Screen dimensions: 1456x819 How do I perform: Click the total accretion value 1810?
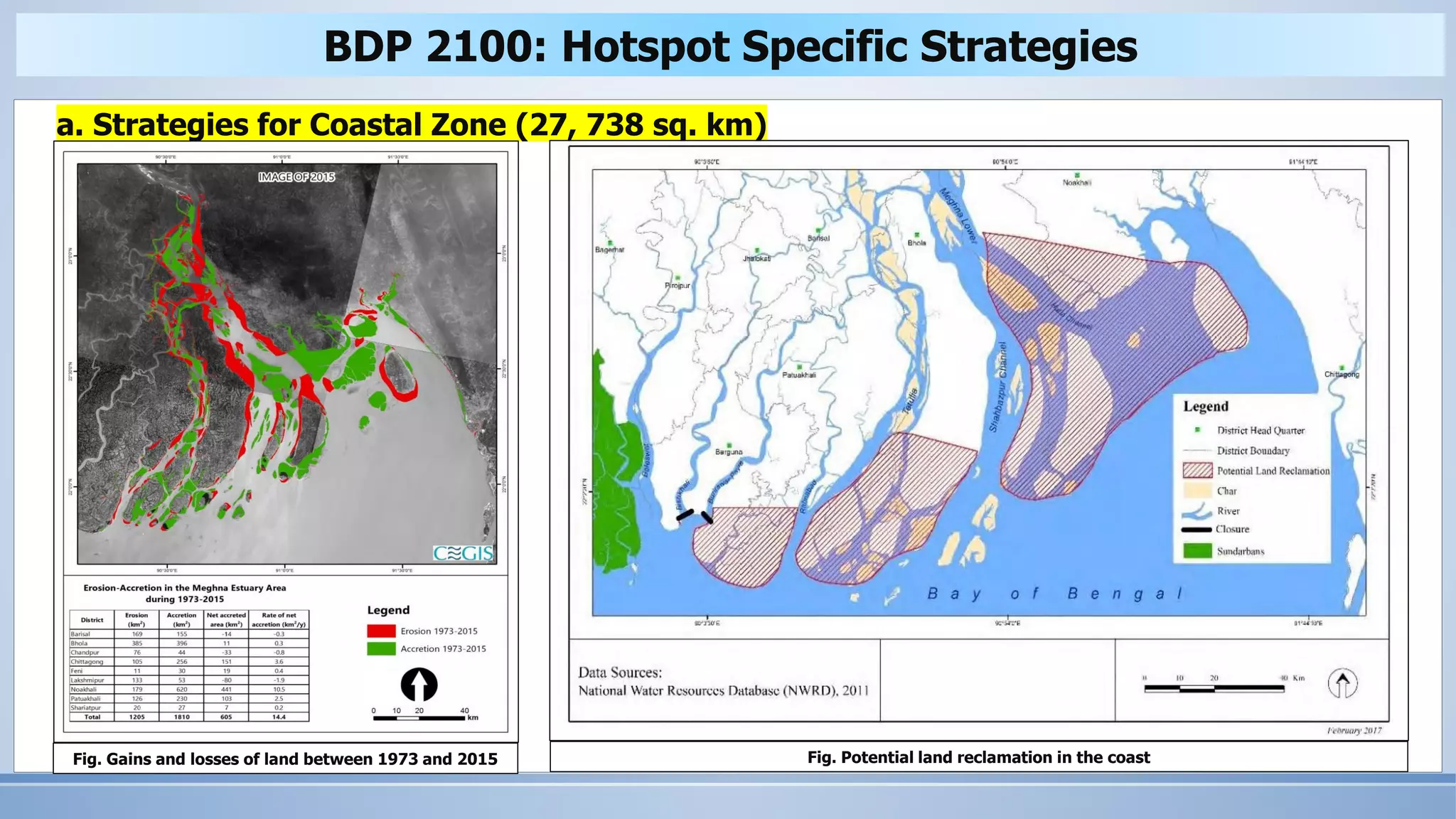(182, 717)
